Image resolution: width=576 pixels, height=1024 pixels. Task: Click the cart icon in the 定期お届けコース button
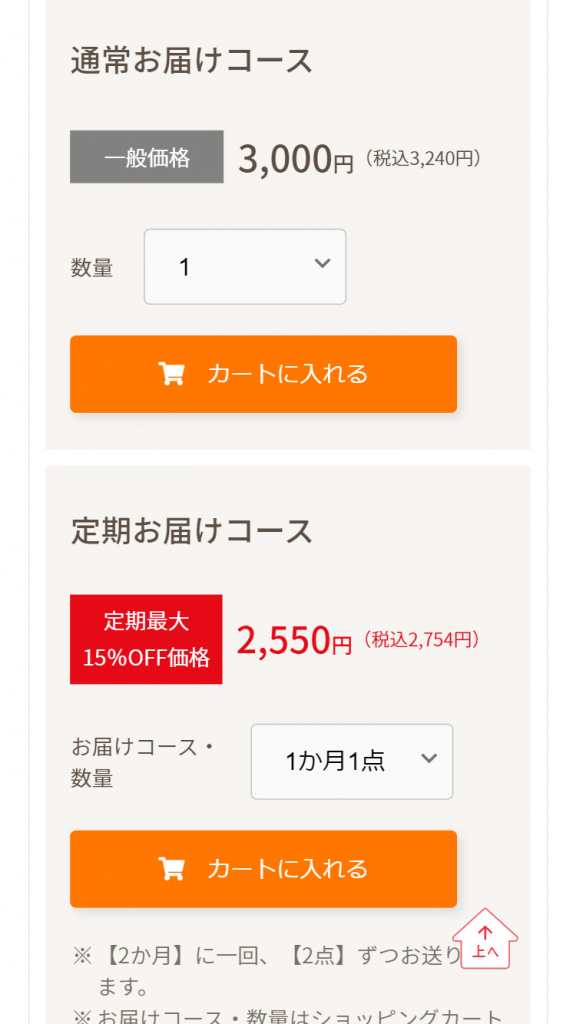(172, 869)
